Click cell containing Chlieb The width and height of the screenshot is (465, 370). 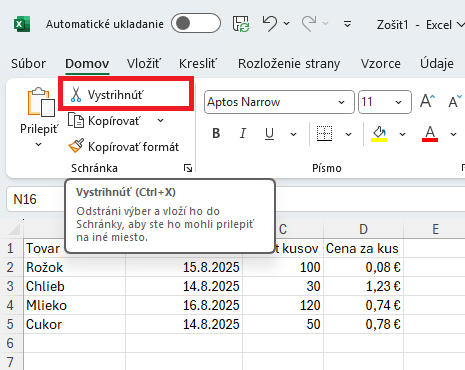pyautogui.click(x=75, y=286)
